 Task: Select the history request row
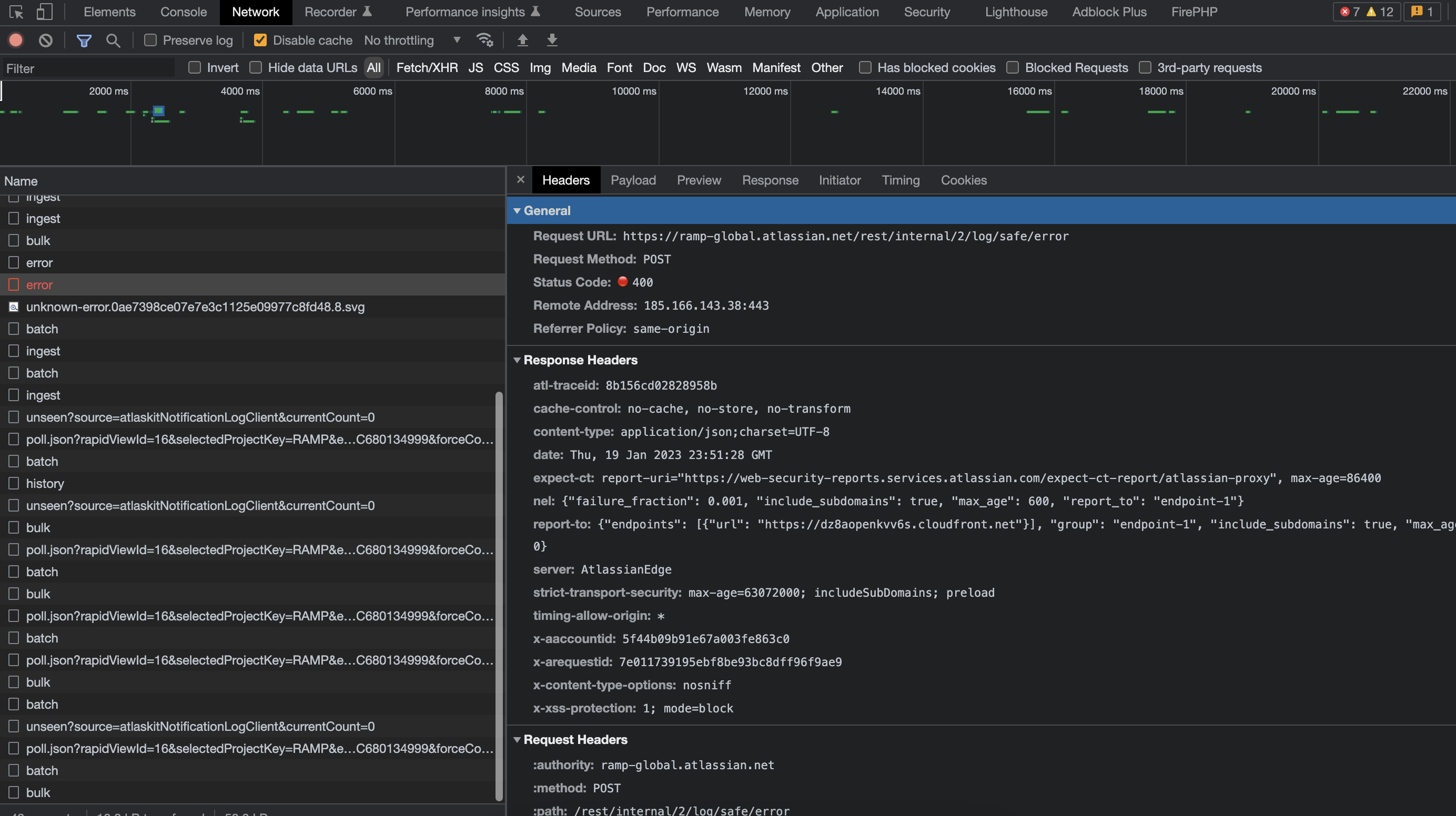click(252, 484)
